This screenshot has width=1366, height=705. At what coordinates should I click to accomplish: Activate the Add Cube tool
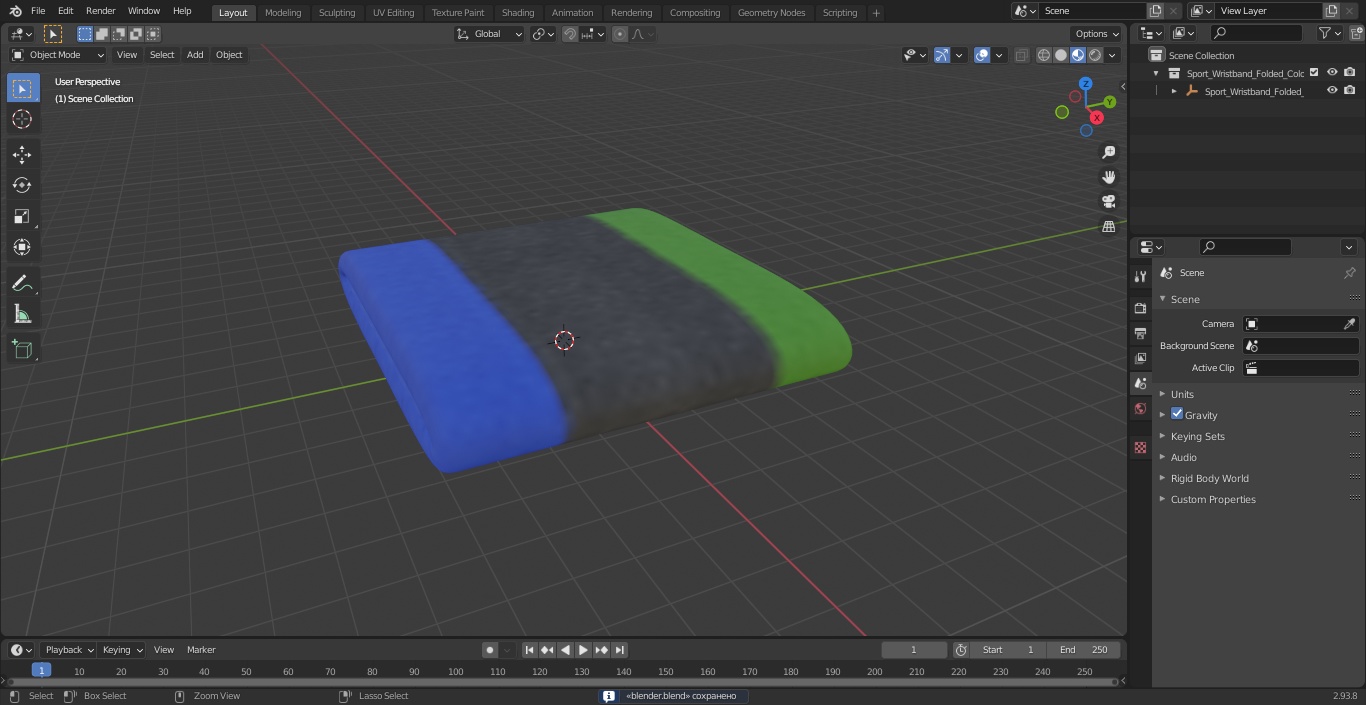pyautogui.click(x=22, y=349)
